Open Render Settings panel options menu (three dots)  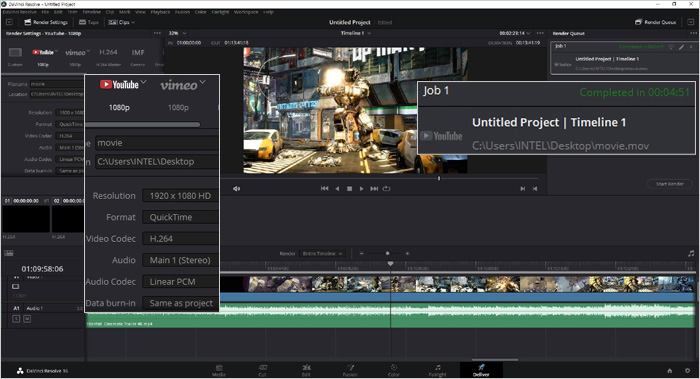pyautogui.click(x=157, y=33)
